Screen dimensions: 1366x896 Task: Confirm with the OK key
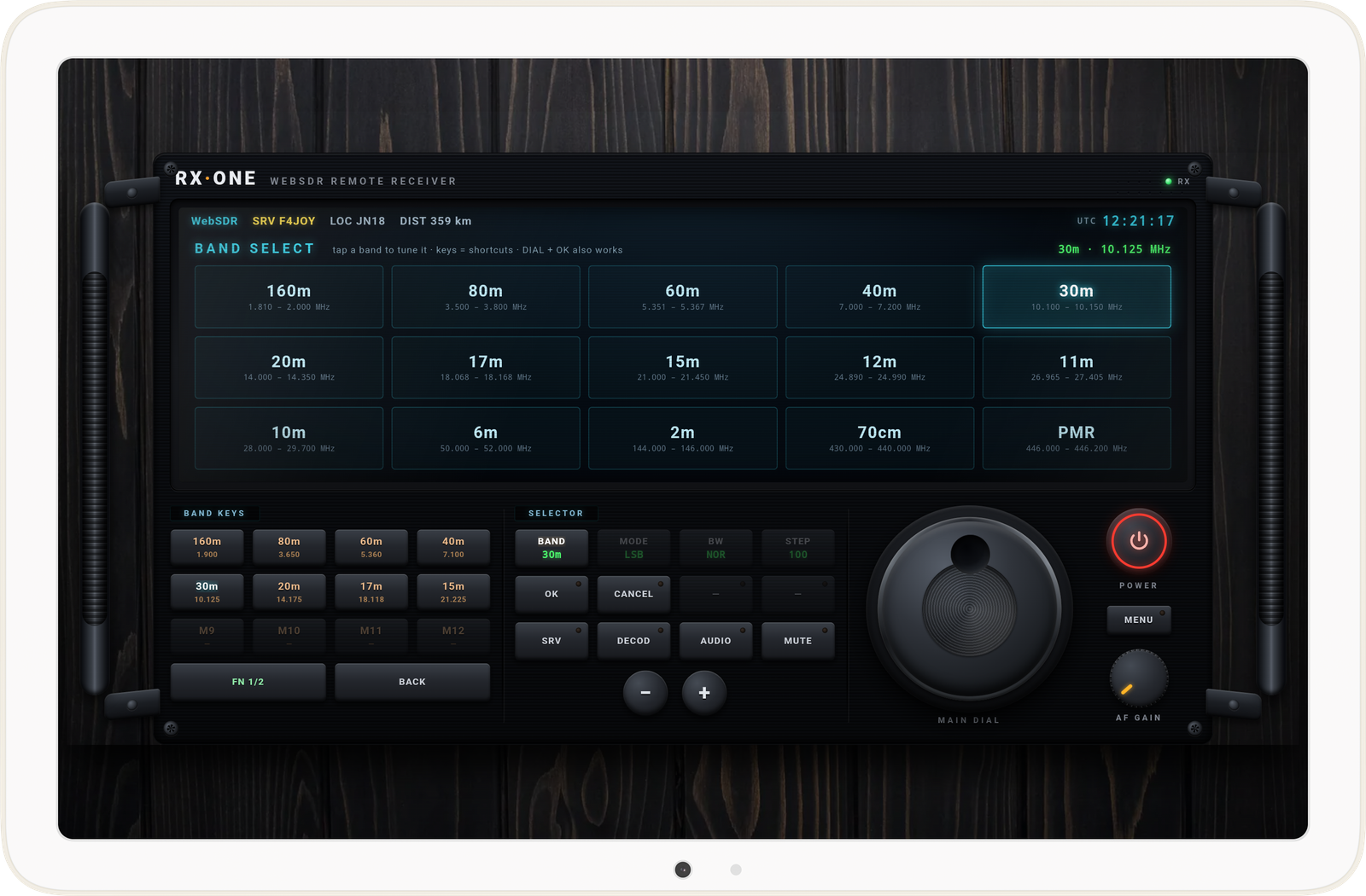point(552,594)
